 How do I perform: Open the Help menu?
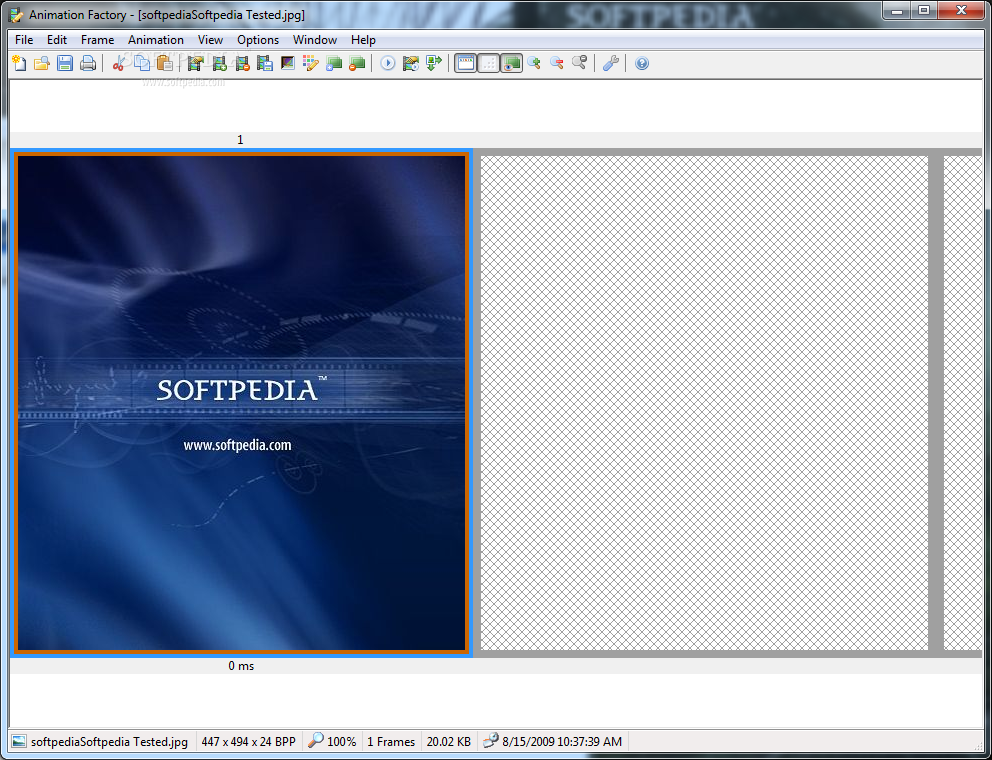click(x=363, y=40)
